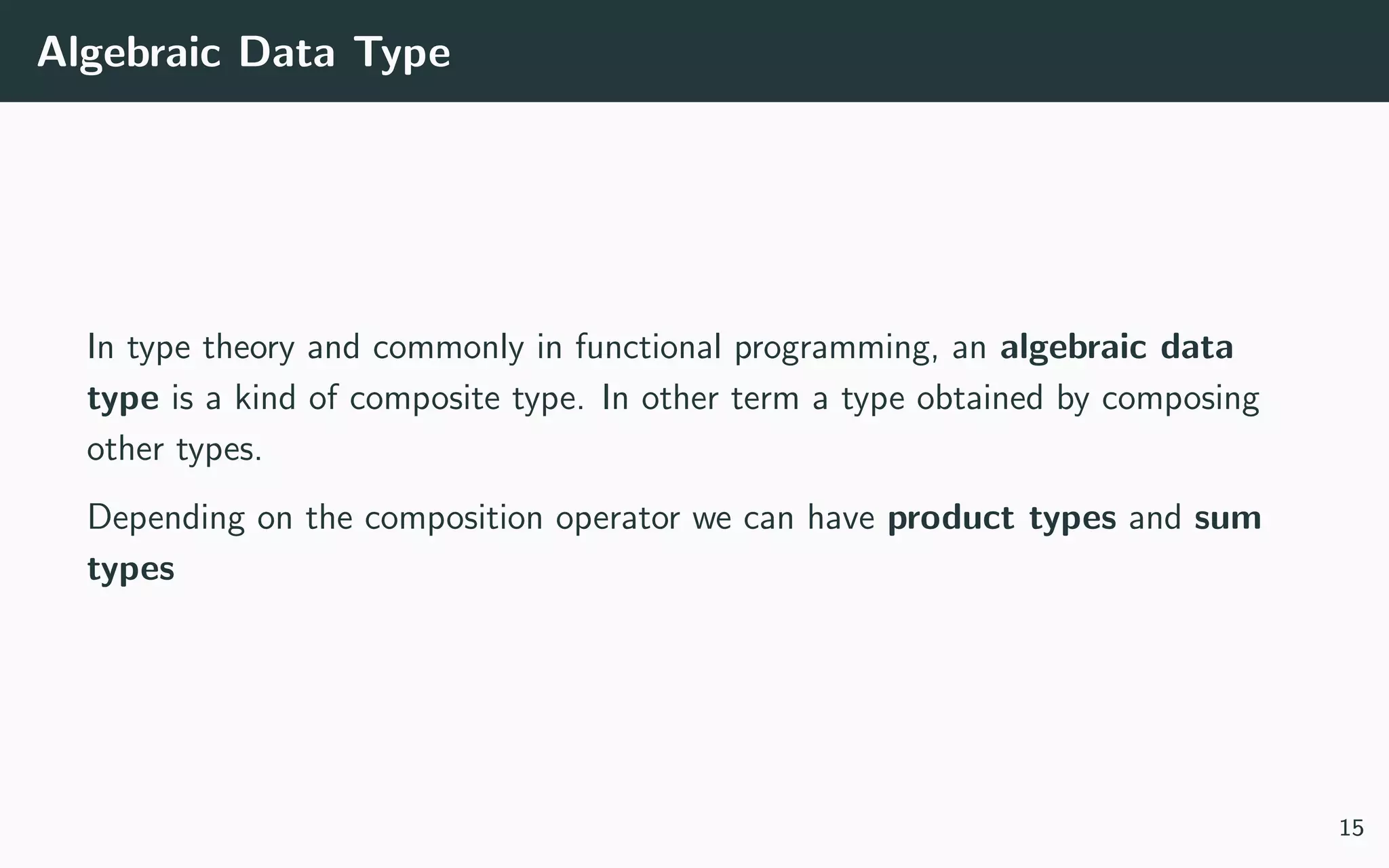Click the words we can have
The image size is (1389, 868).
tap(783, 518)
